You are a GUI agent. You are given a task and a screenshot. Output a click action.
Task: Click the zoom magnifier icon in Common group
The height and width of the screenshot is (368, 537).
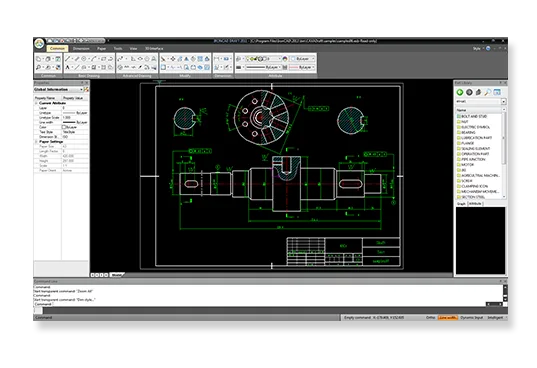(x=38, y=67)
